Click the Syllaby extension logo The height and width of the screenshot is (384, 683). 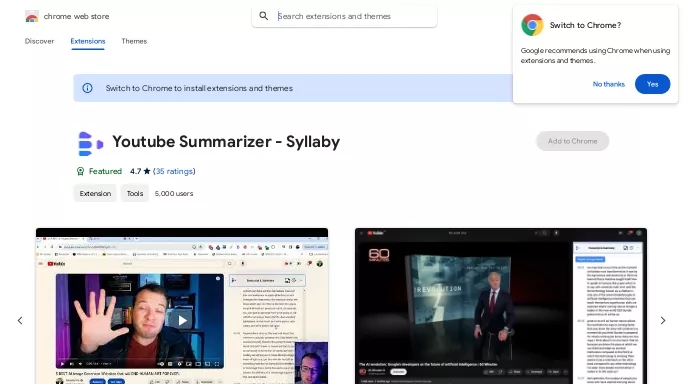pyautogui.click(x=91, y=144)
